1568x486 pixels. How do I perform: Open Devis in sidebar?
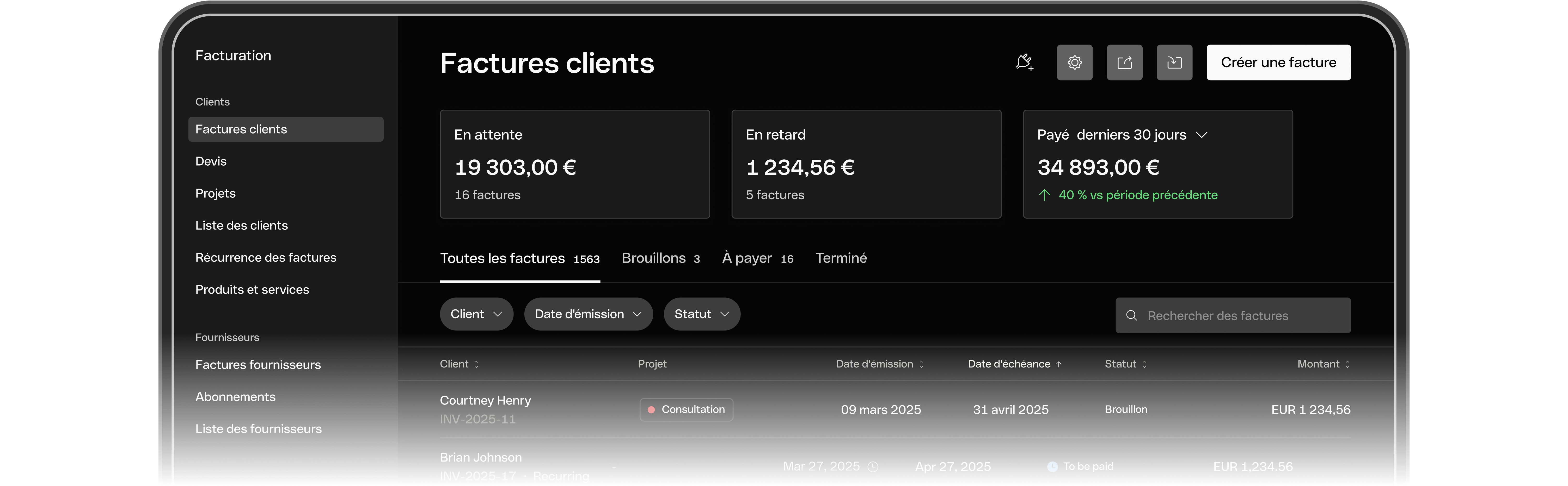pyautogui.click(x=211, y=161)
